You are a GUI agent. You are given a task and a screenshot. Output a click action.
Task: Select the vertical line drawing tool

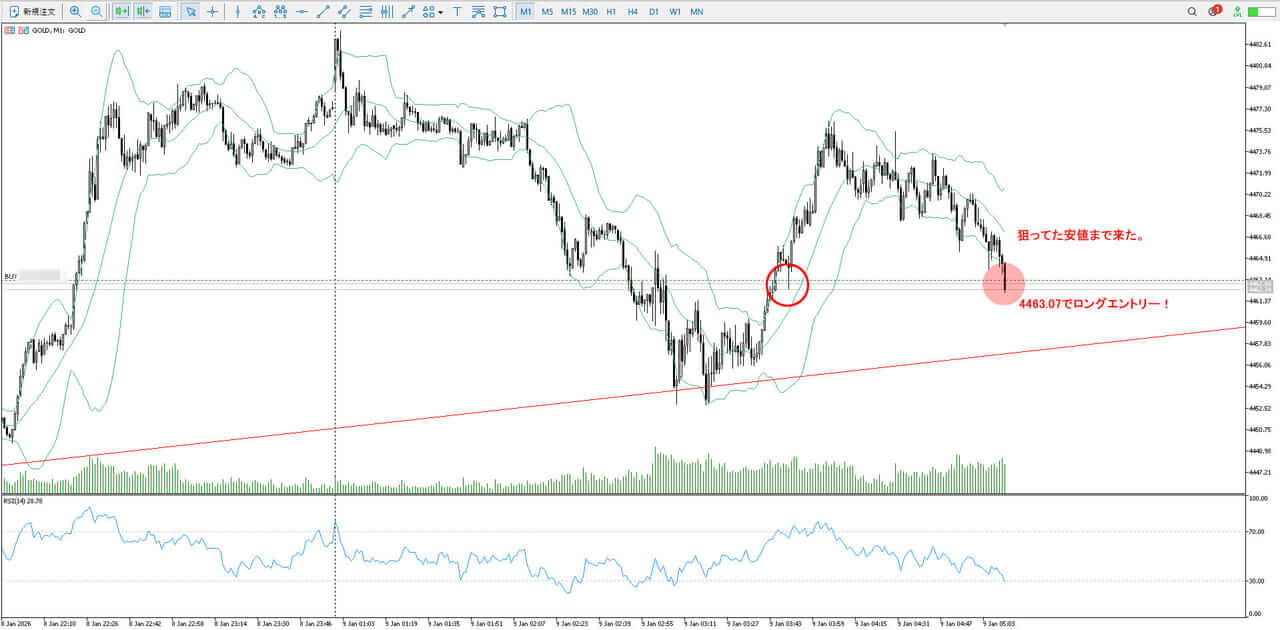point(237,12)
